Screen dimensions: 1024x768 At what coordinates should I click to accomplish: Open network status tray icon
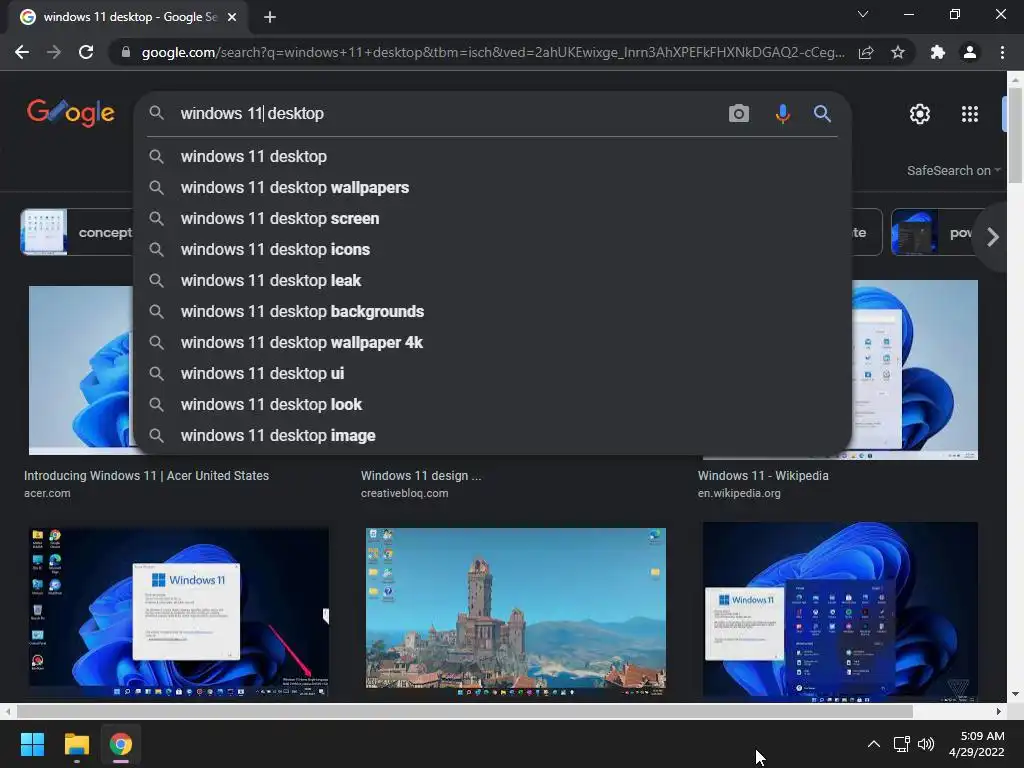point(901,744)
